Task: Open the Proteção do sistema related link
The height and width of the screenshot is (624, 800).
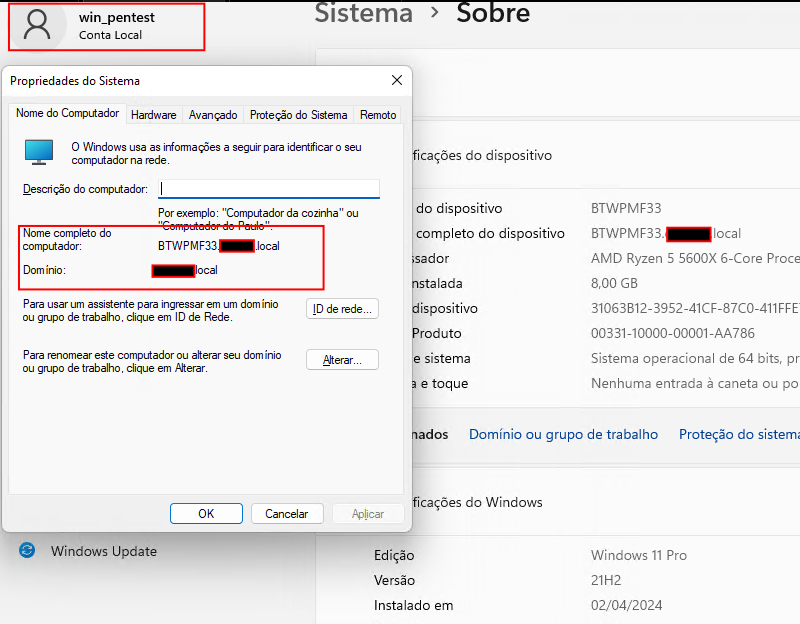Action: click(x=738, y=434)
